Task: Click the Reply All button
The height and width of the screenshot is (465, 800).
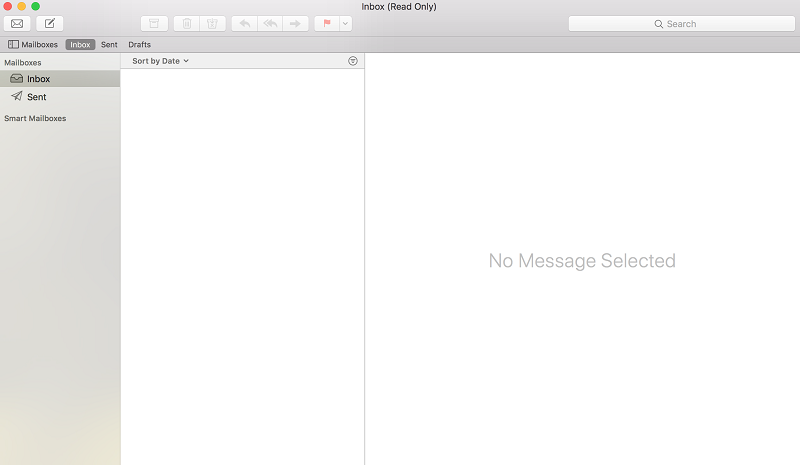Action: coord(270,23)
